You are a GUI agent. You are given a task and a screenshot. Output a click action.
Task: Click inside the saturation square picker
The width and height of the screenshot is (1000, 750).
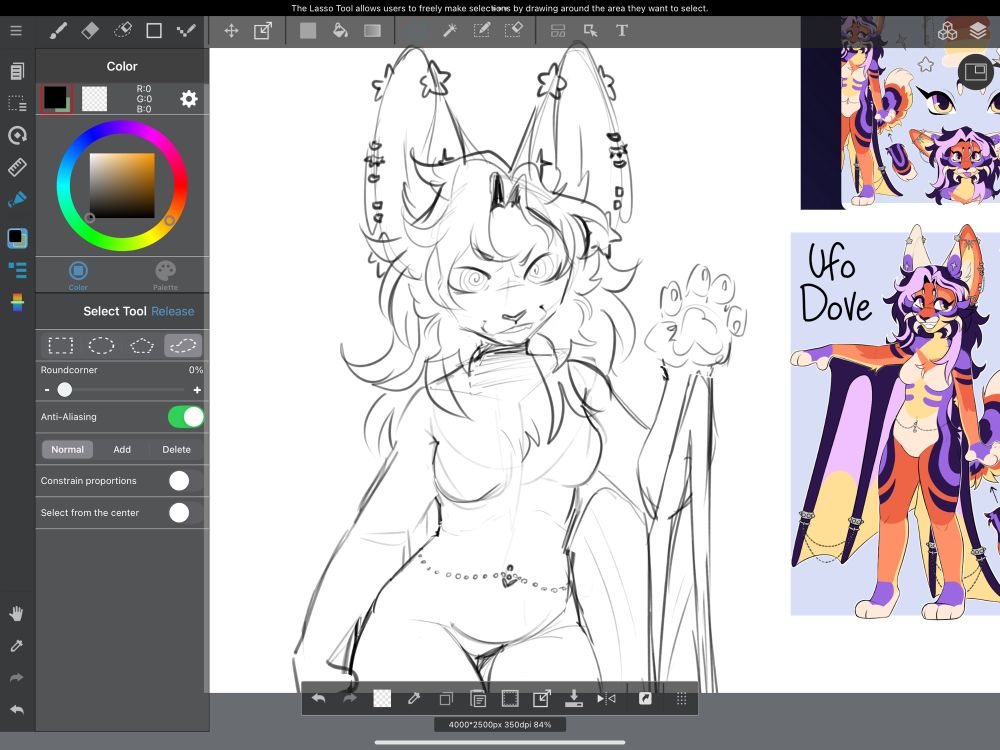[x=122, y=186]
